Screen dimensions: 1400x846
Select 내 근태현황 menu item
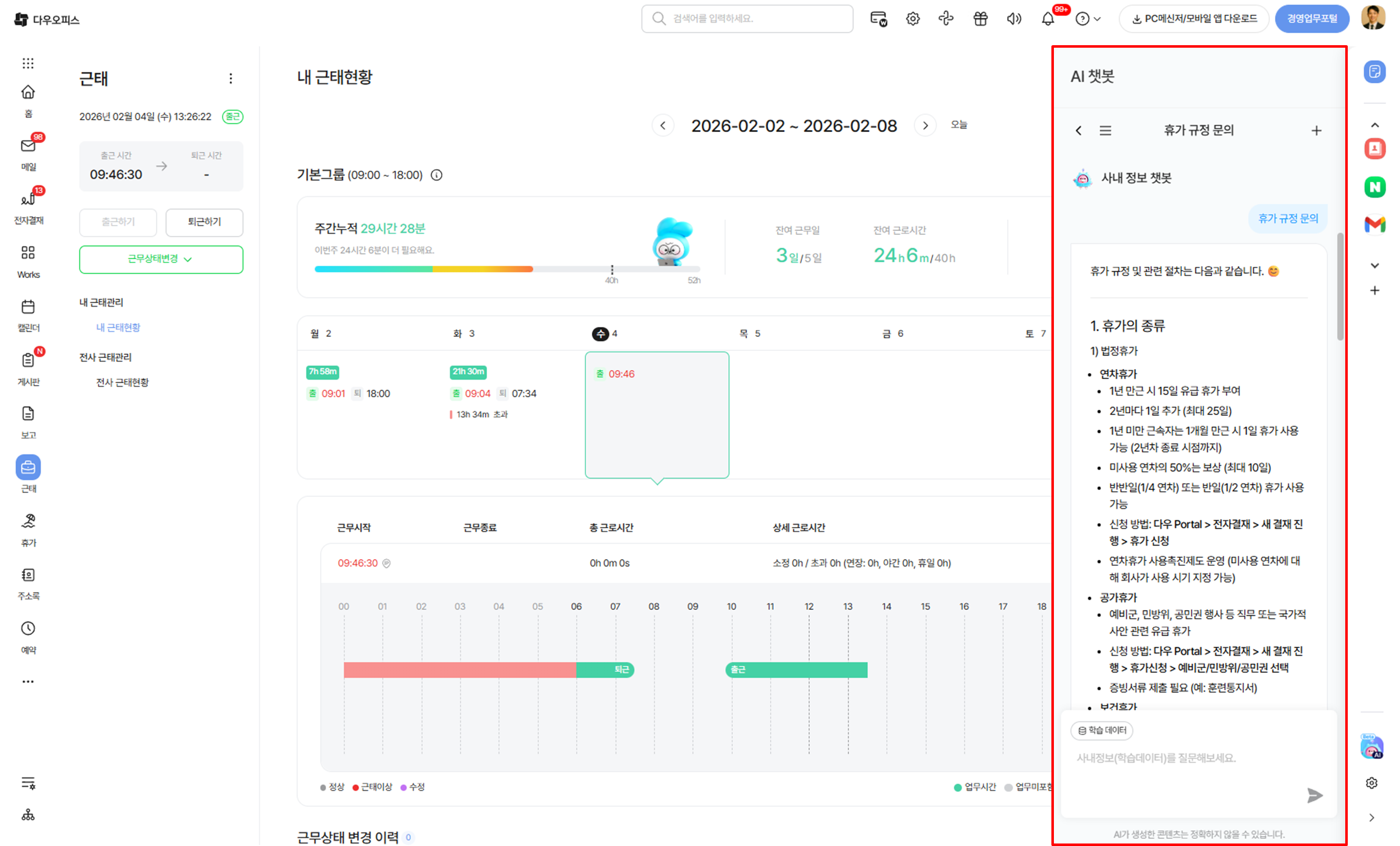tap(118, 328)
